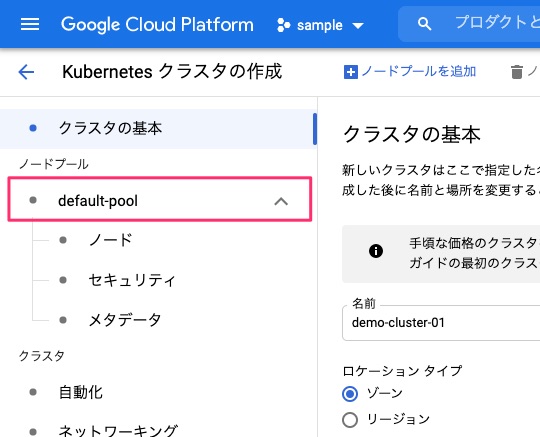
Task: Click the 名前 field containing demo-cluster-01
Action: (441, 323)
